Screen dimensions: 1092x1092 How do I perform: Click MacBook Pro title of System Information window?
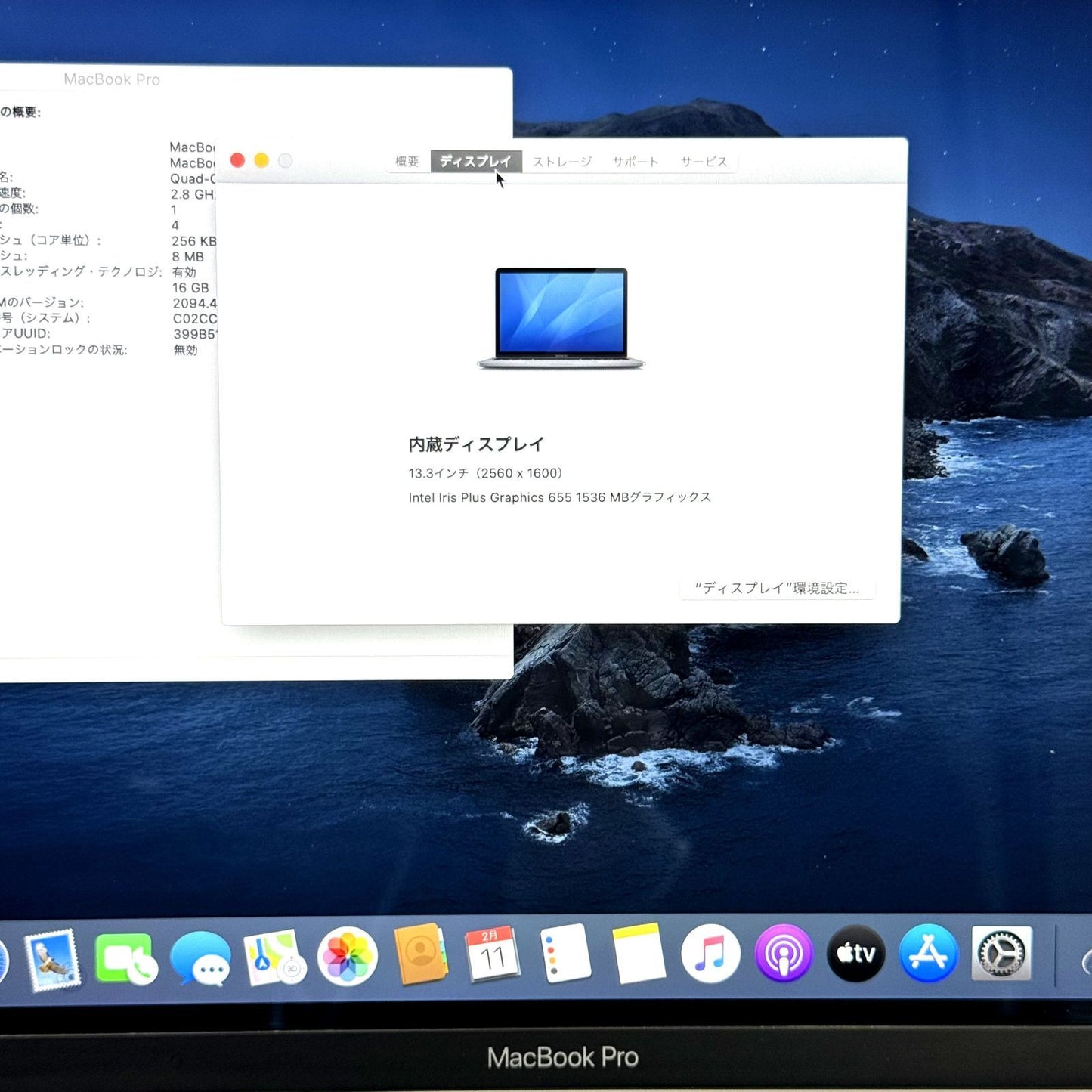[x=112, y=79]
